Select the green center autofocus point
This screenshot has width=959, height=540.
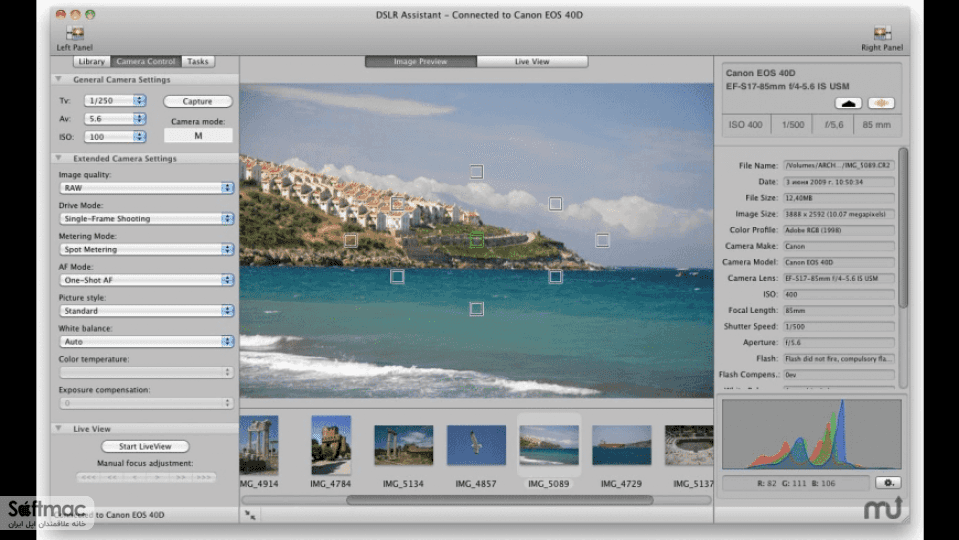[476, 240]
